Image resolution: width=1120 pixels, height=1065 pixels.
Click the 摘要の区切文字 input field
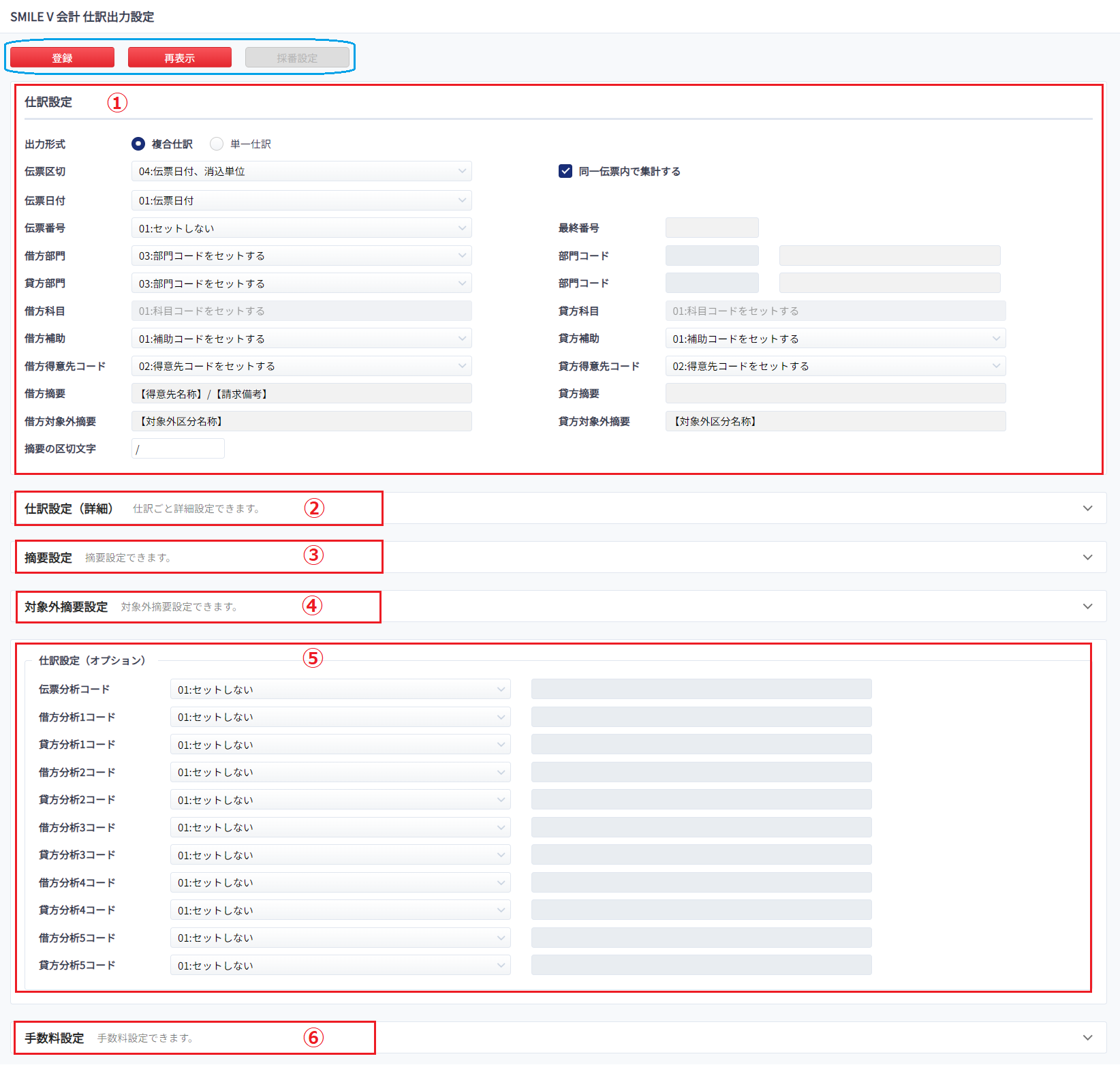point(178,449)
